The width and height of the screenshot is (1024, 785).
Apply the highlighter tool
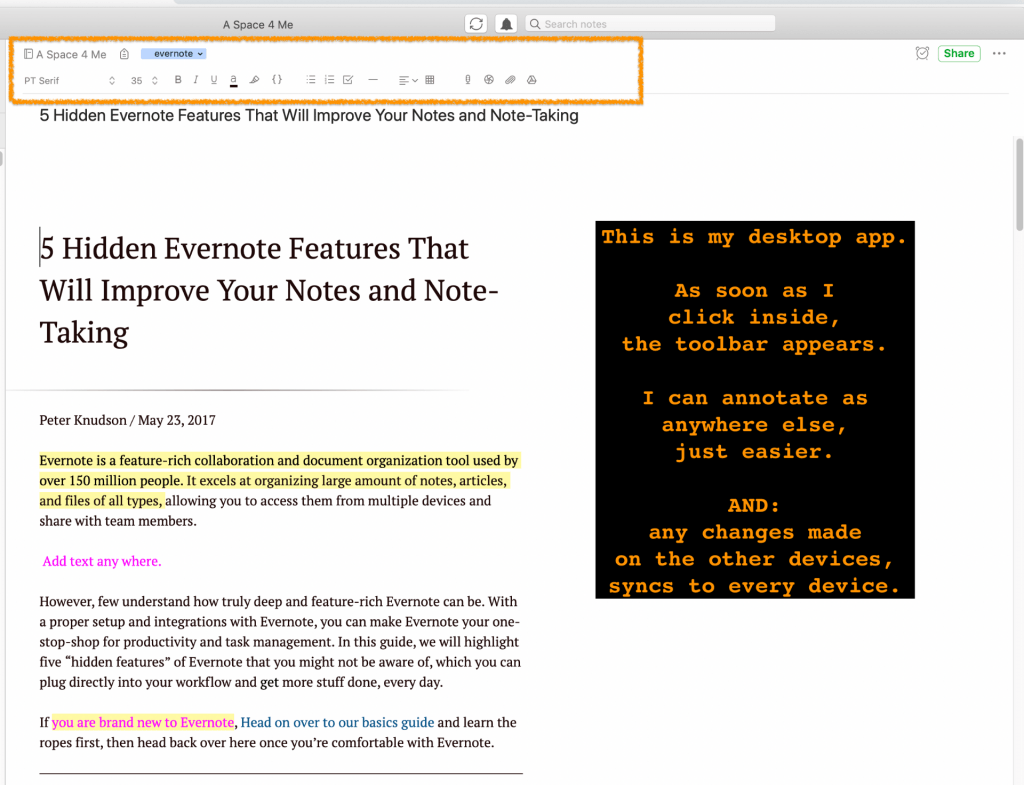click(x=255, y=80)
